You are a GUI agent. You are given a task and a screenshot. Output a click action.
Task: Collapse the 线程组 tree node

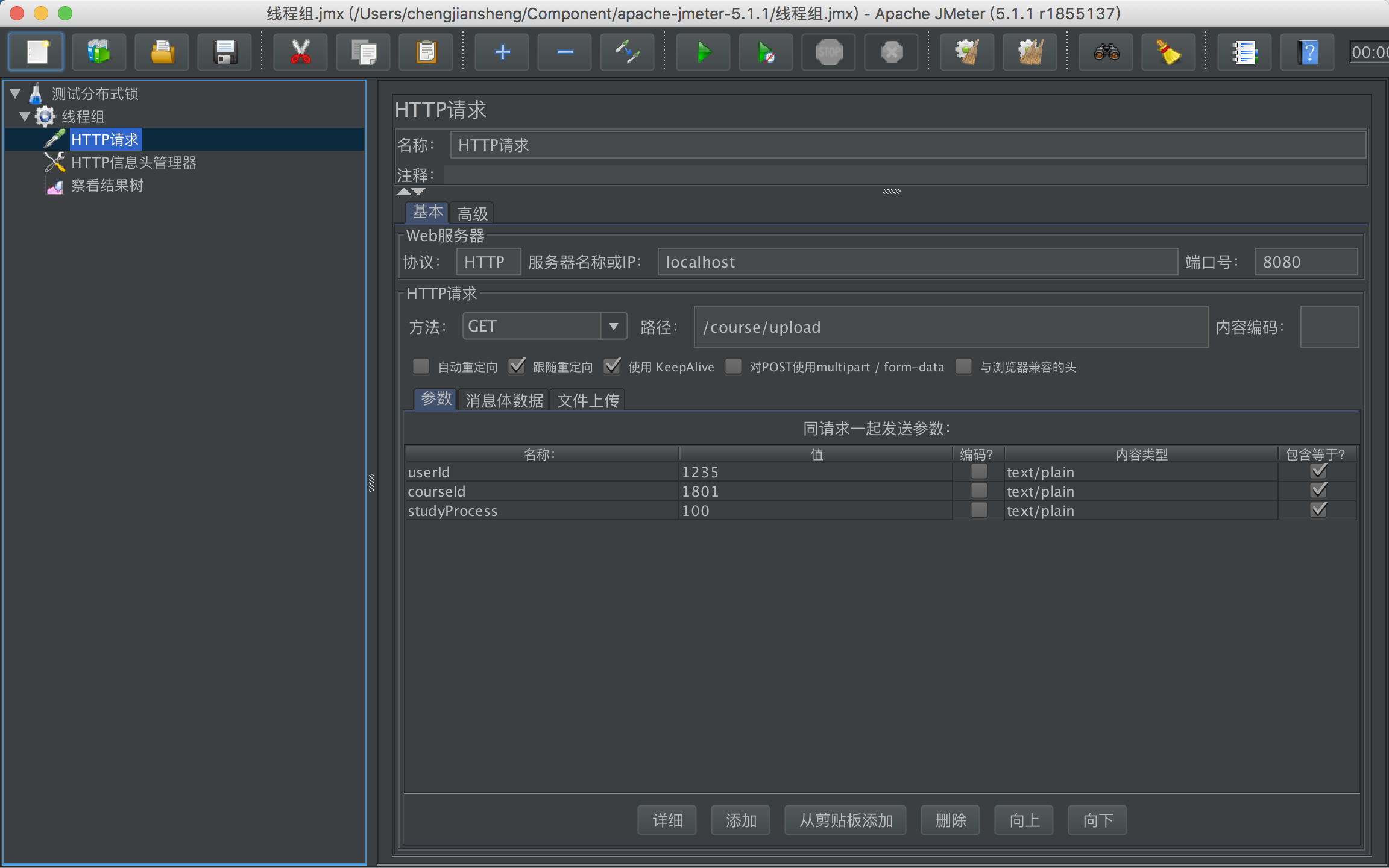pos(25,116)
